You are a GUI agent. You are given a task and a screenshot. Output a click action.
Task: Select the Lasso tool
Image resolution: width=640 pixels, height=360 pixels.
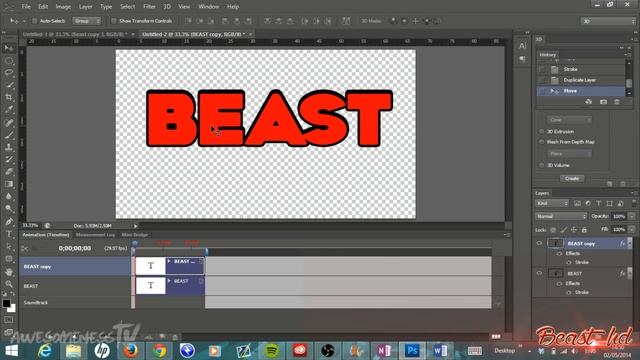click(x=9, y=73)
